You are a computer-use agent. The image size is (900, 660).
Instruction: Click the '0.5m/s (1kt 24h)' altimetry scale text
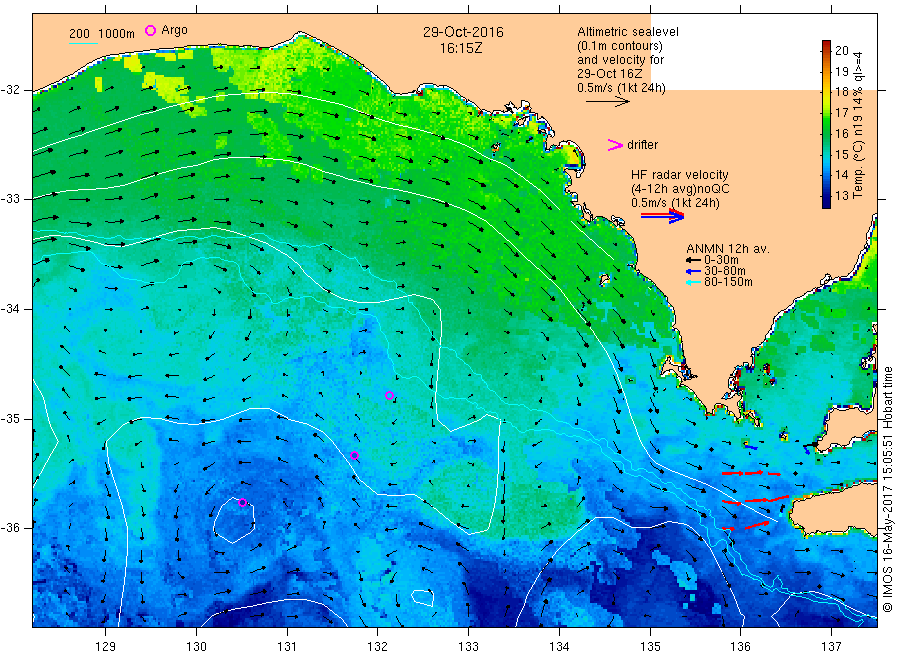point(621,88)
